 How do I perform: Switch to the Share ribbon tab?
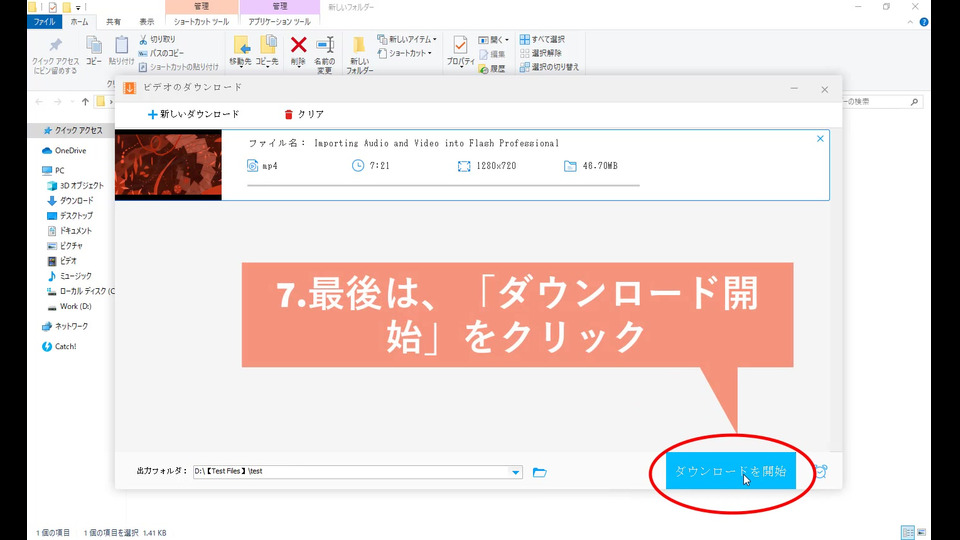[113, 21]
